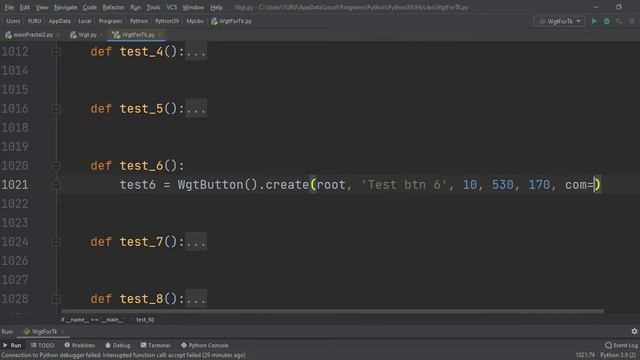The height and width of the screenshot is (360, 640).
Task: Open the Event Log
Action: click(621, 345)
